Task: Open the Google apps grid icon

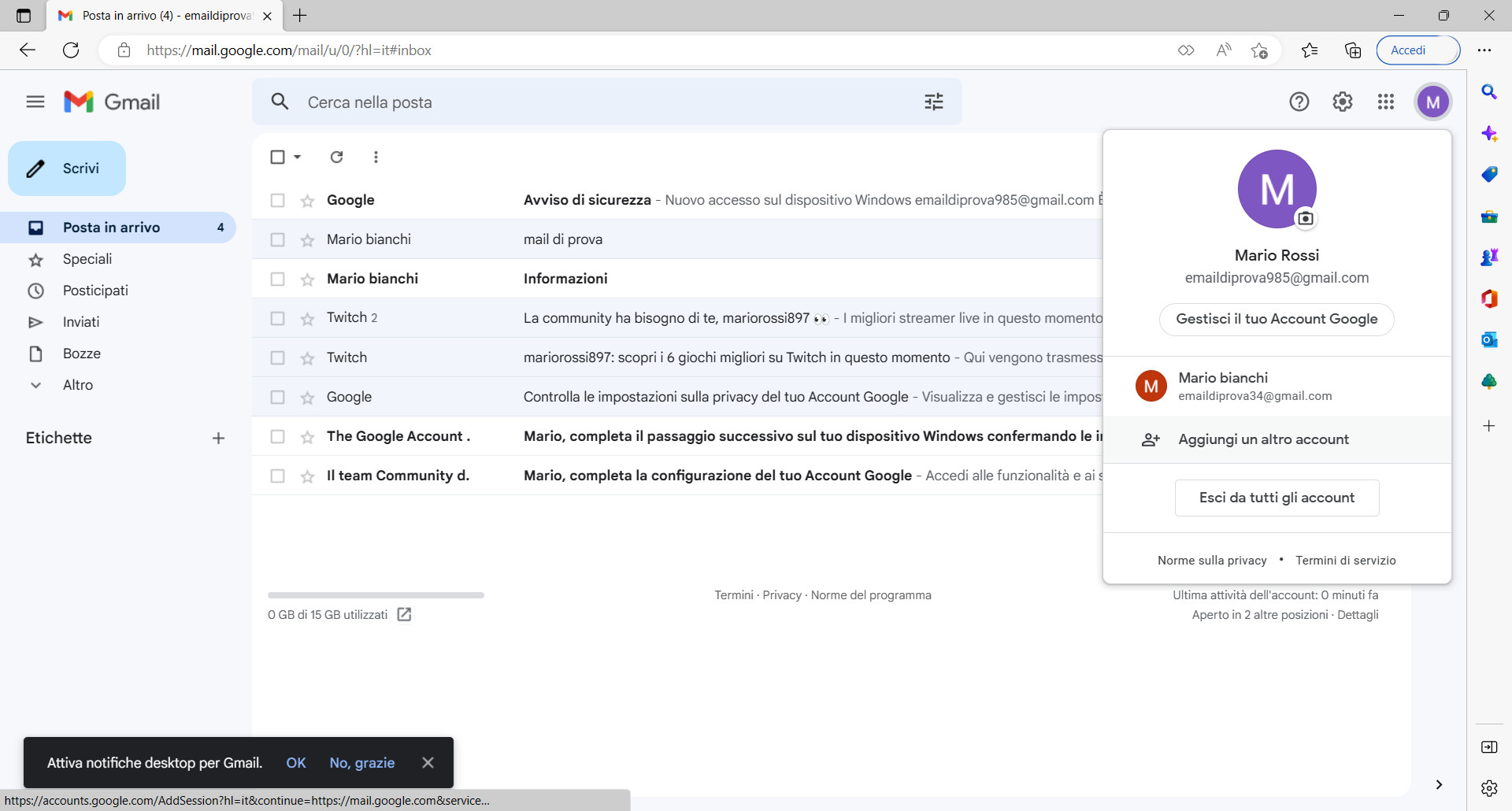Action: click(x=1386, y=102)
